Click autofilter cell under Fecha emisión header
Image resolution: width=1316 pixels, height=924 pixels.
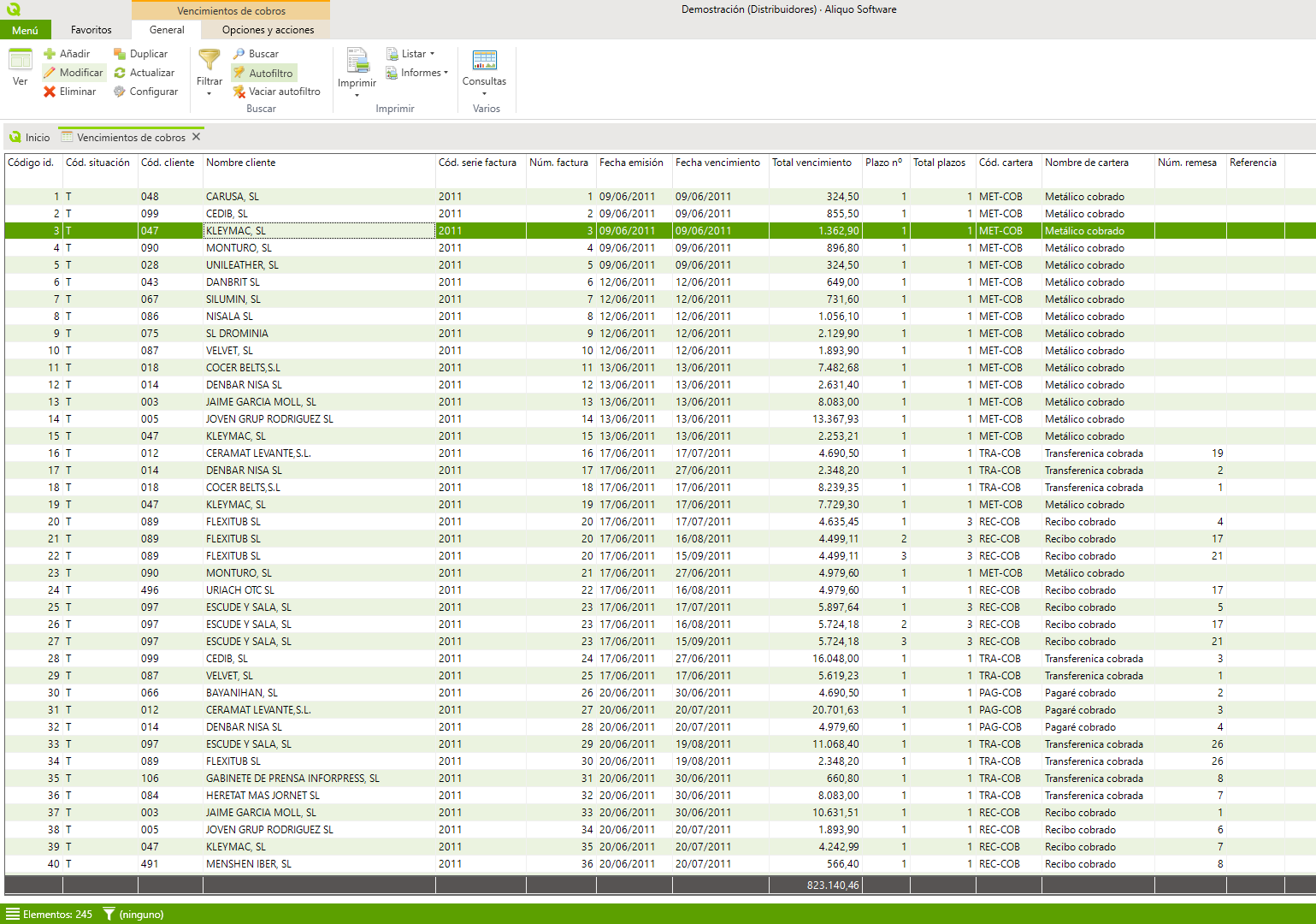634,180
